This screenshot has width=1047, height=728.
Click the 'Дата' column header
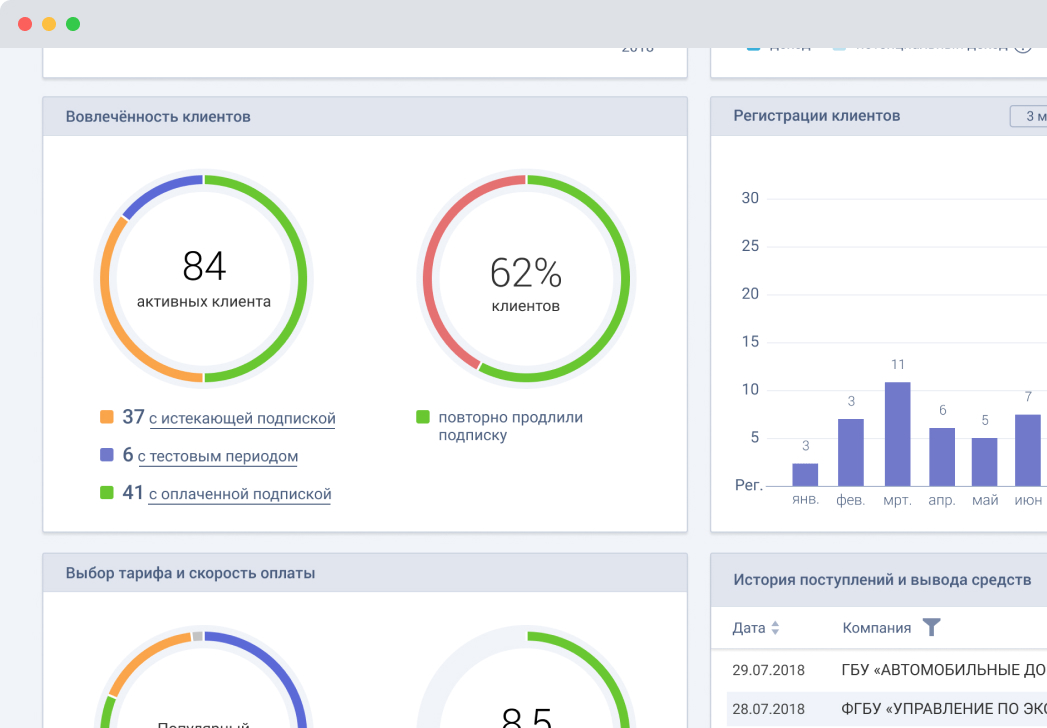coord(749,628)
